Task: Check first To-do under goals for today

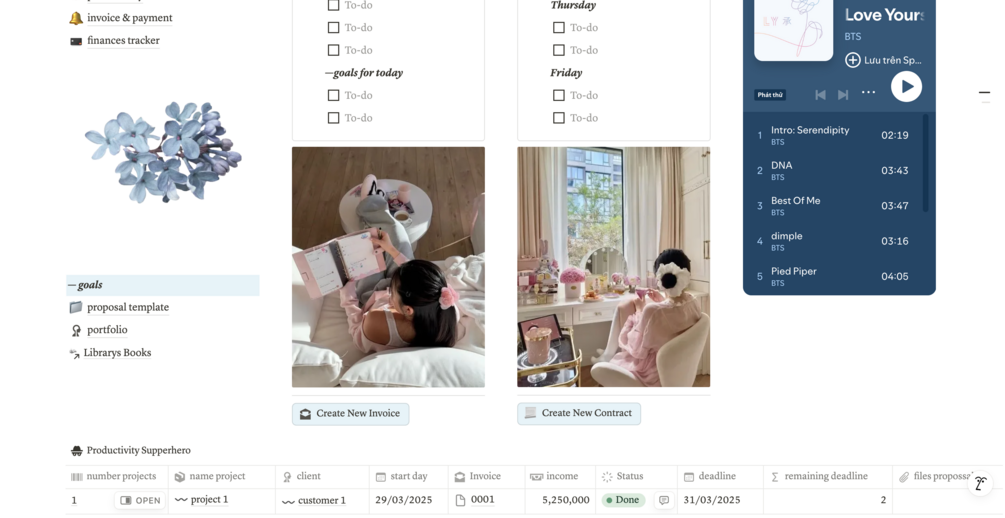Action: pos(333,95)
